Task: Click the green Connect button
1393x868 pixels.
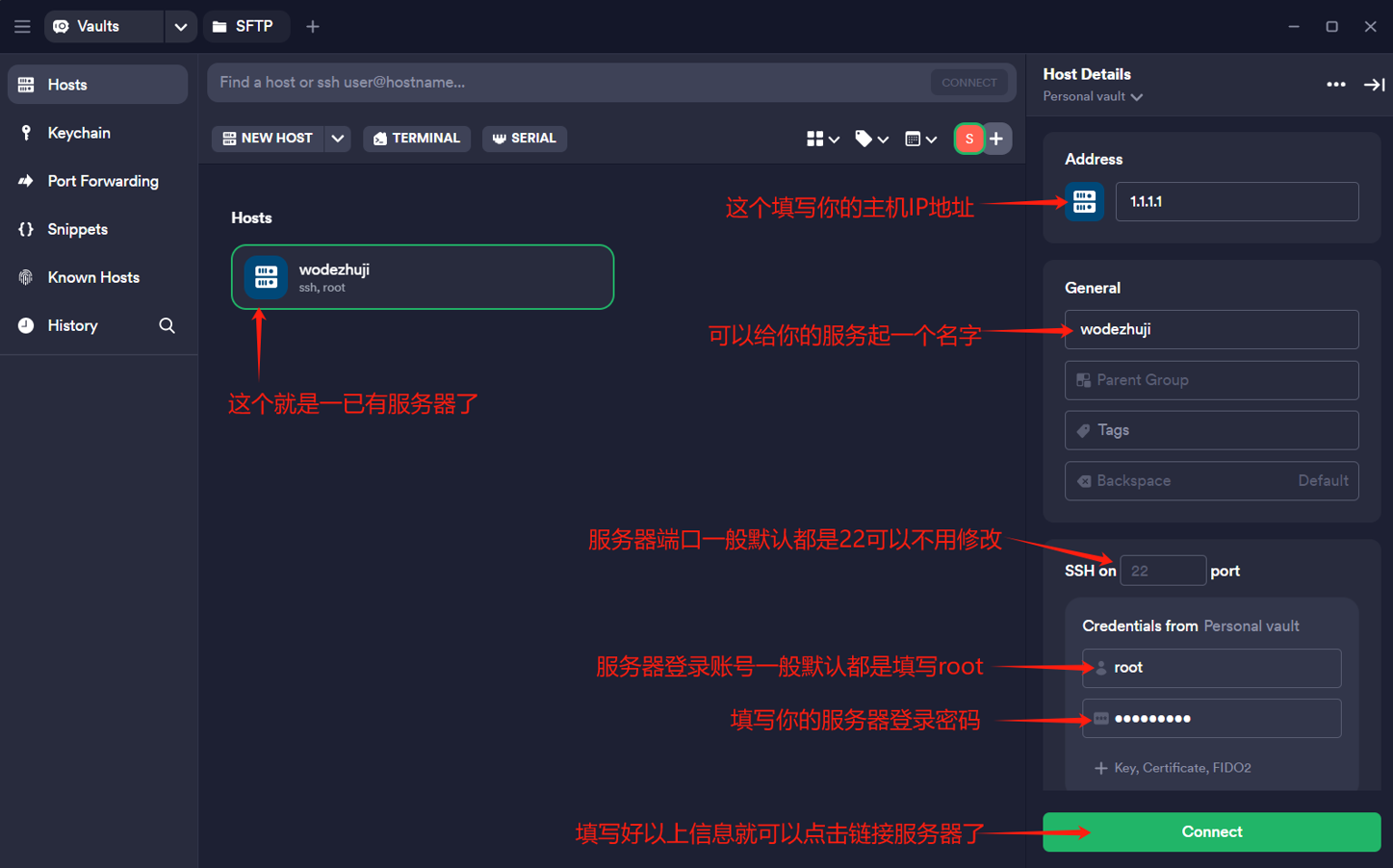Action: point(1211,831)
